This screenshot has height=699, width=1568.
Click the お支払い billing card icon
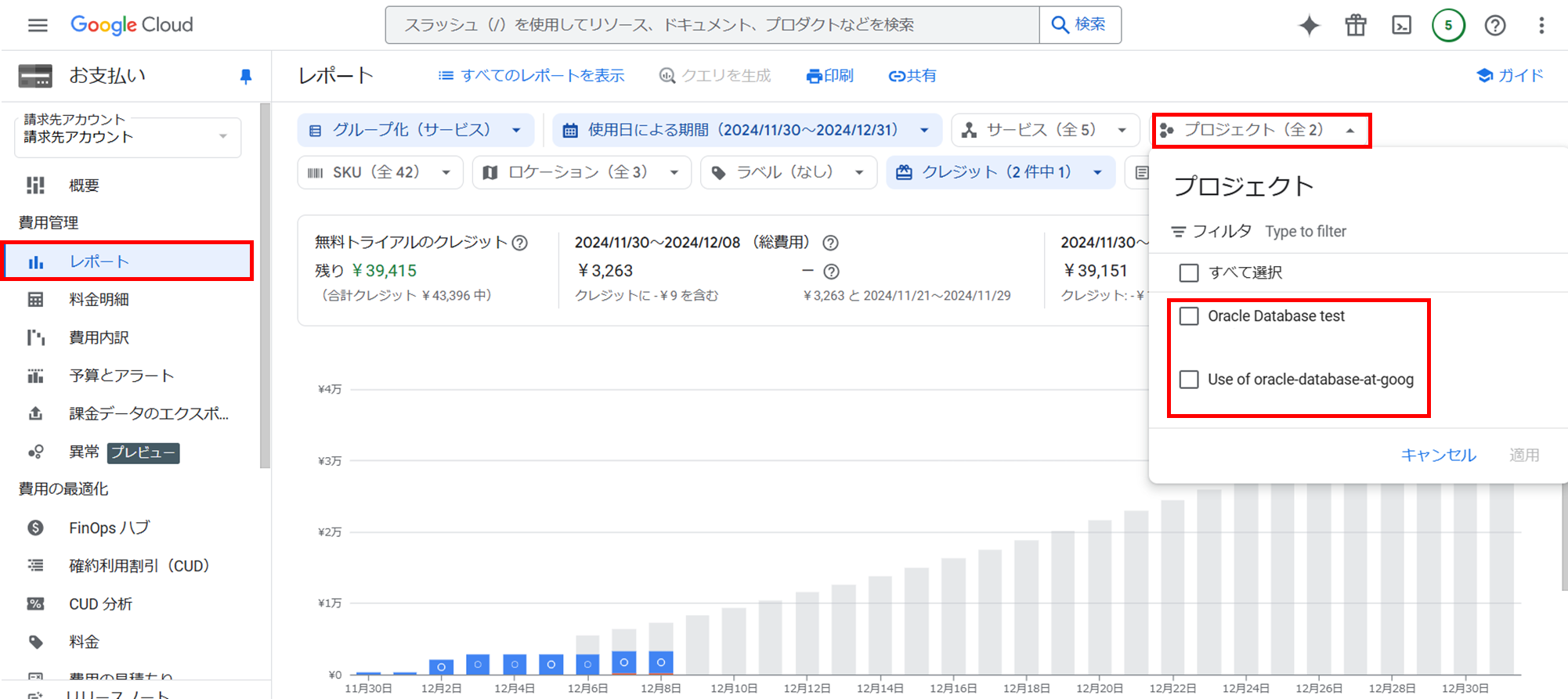[x=35, y=76]
